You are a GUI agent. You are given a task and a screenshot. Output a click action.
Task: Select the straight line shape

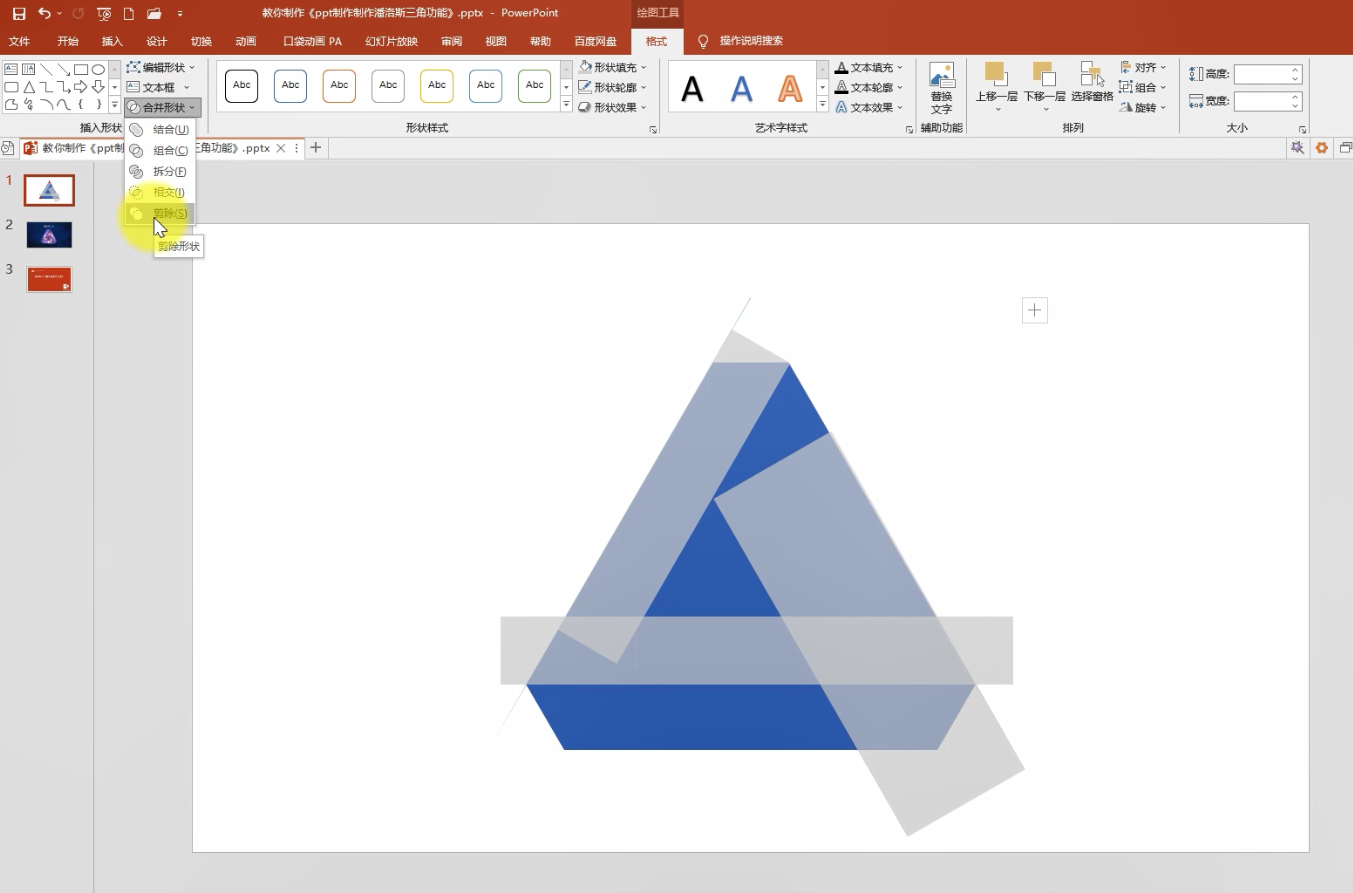46,69
